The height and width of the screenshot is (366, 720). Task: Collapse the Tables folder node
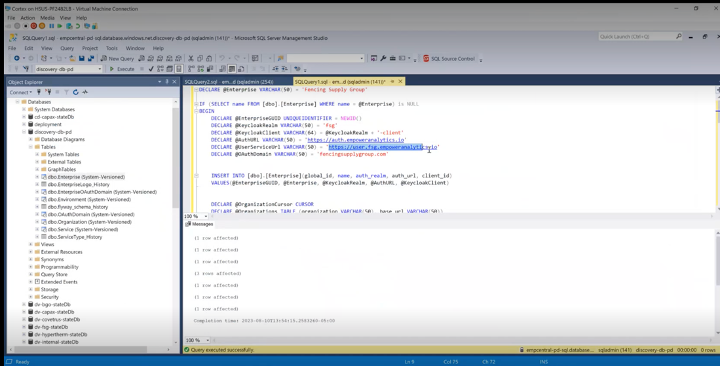(31, 147)
